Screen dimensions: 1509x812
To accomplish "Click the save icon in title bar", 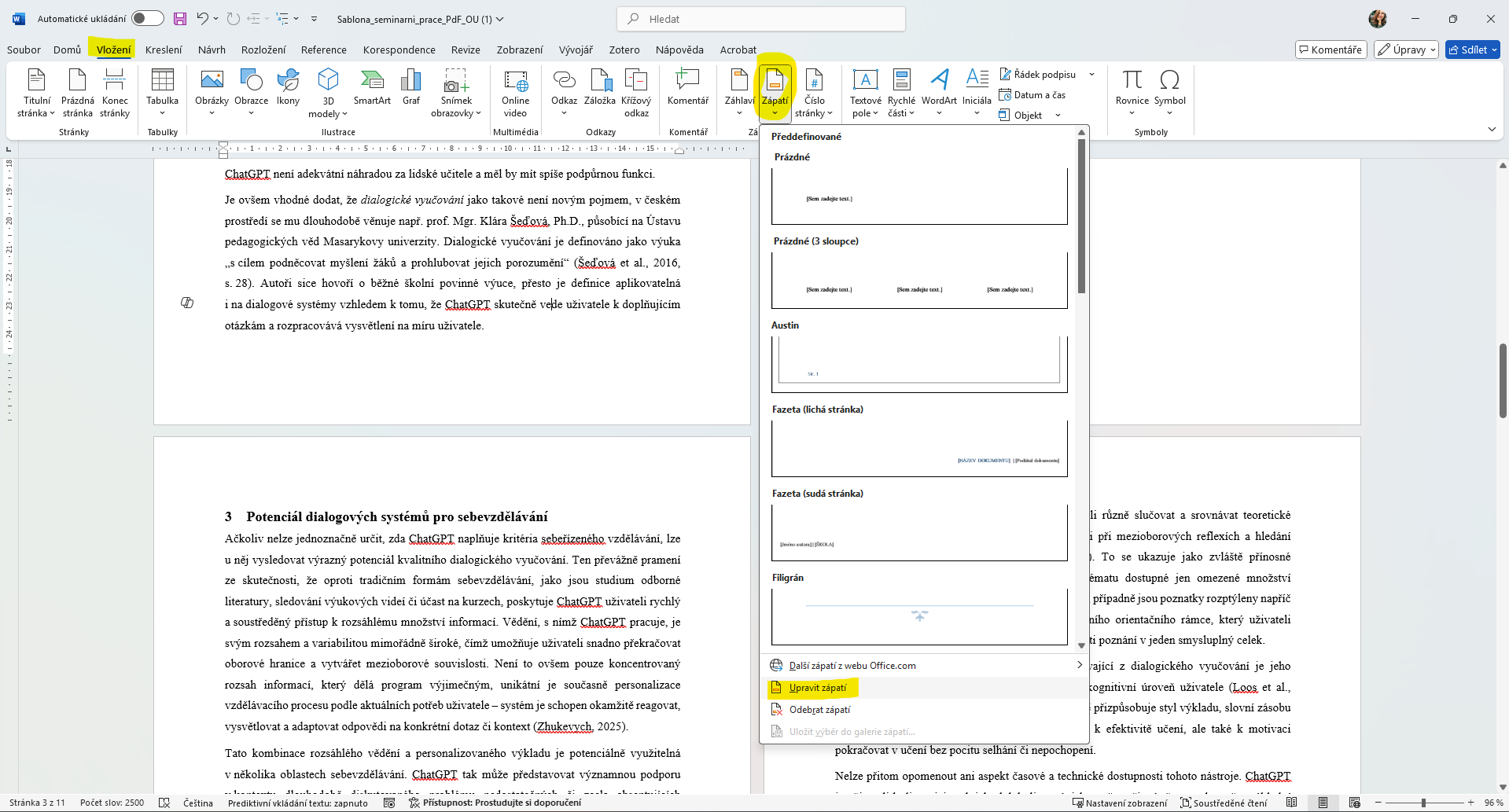I will click(180, 19).
